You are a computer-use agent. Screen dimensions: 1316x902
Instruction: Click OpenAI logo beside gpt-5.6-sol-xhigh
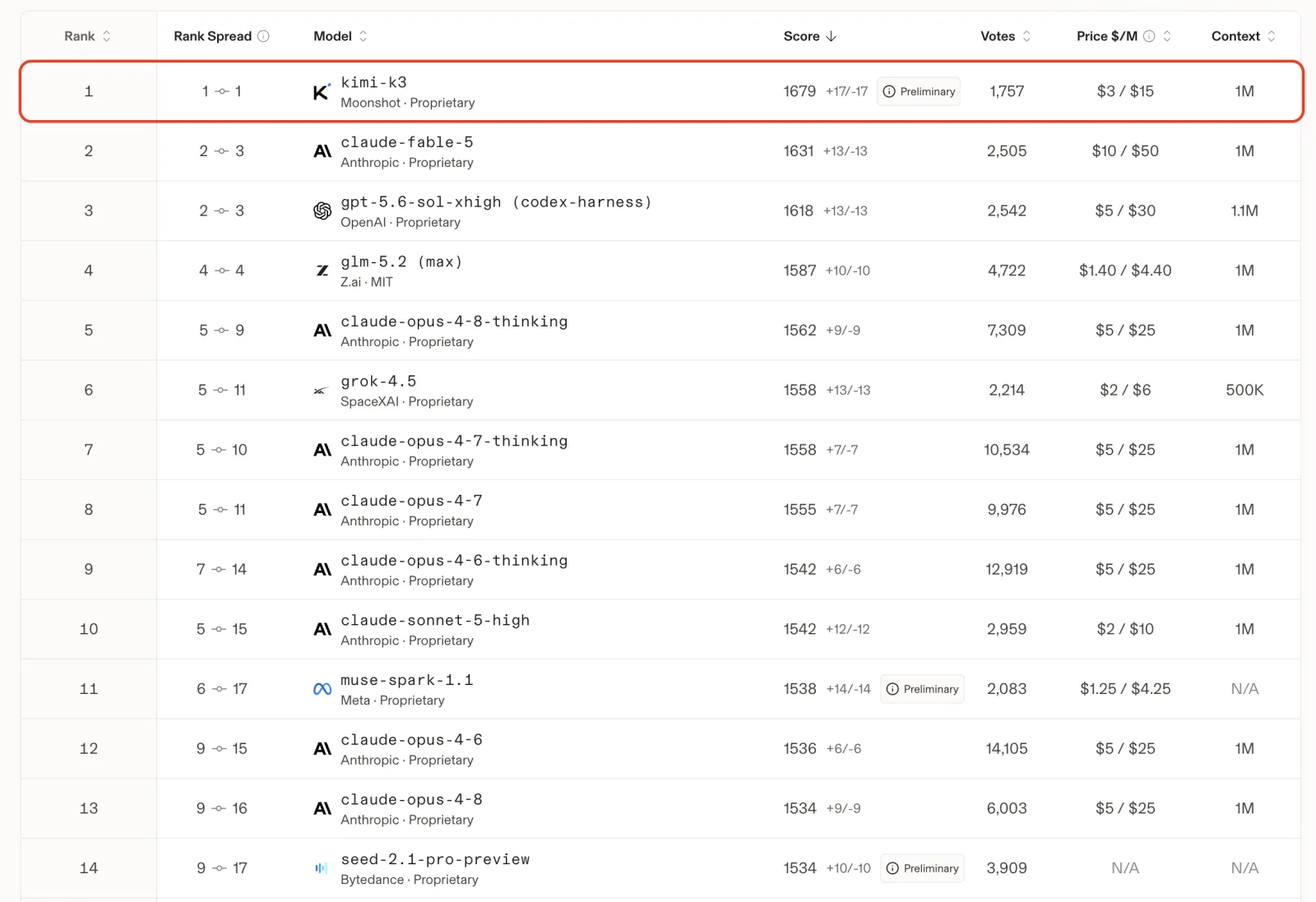(x=322, y=211)
